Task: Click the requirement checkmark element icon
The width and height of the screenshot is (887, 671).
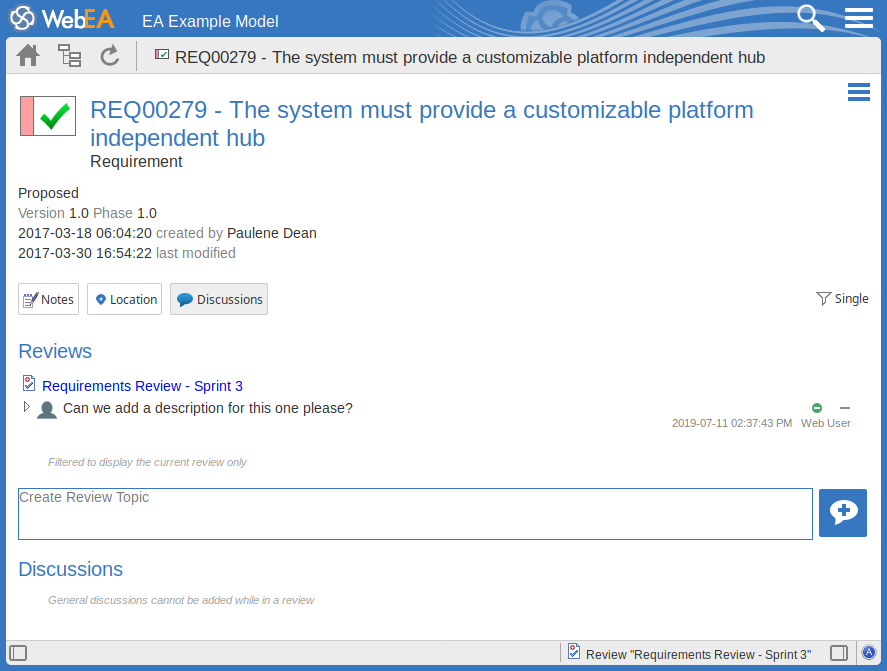Action: pos(47,116)
